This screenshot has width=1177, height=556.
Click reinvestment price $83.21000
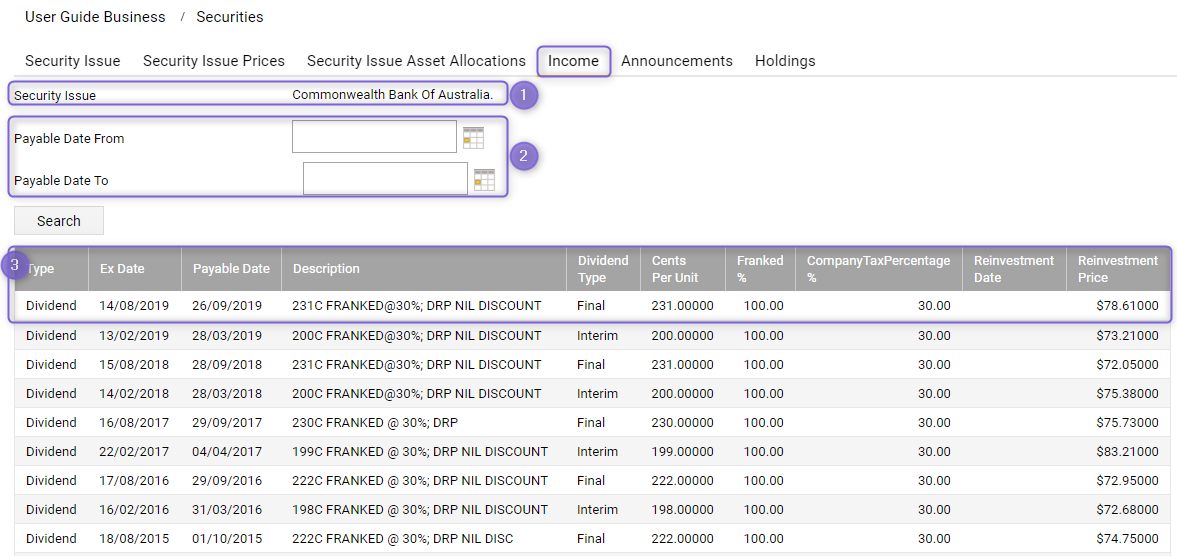[1125, 452]
